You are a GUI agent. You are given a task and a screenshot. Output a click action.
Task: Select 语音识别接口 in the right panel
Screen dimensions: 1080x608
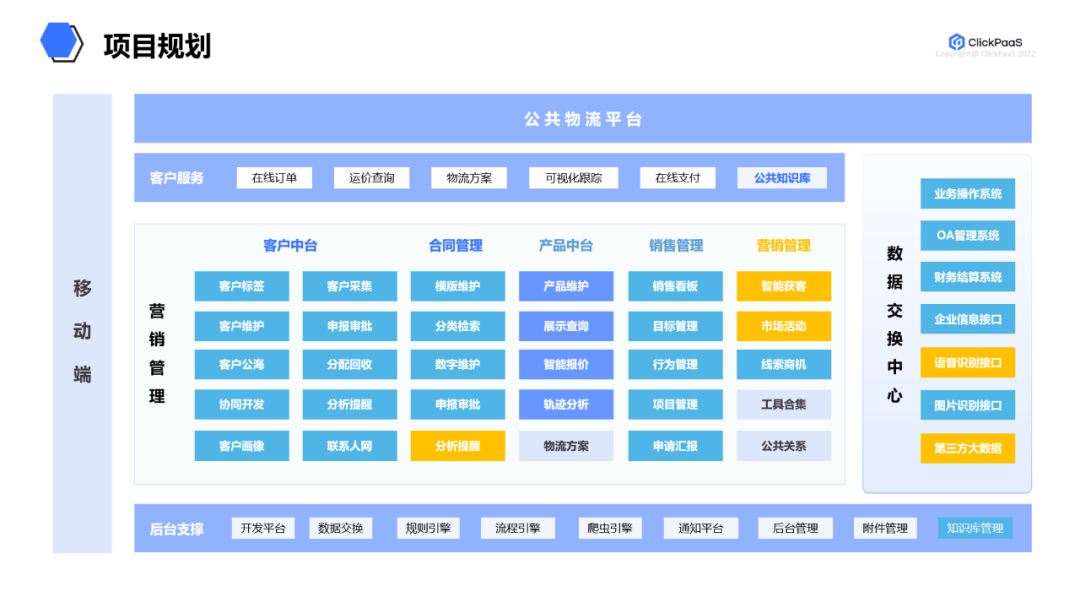coord(968,363)
